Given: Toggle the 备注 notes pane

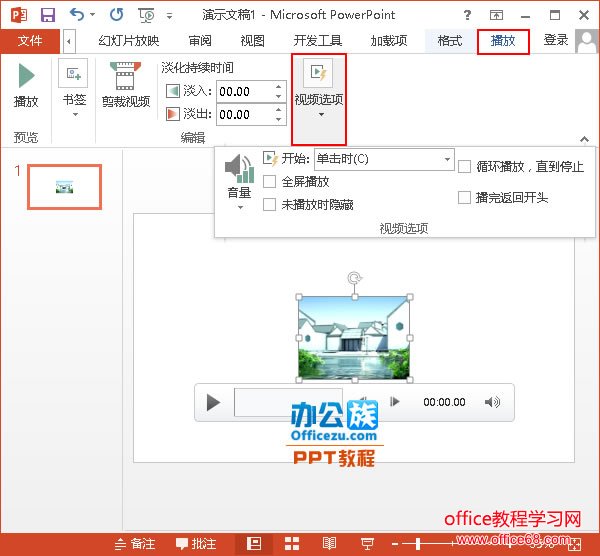Looking at the screenshot, I should [135, 544].
